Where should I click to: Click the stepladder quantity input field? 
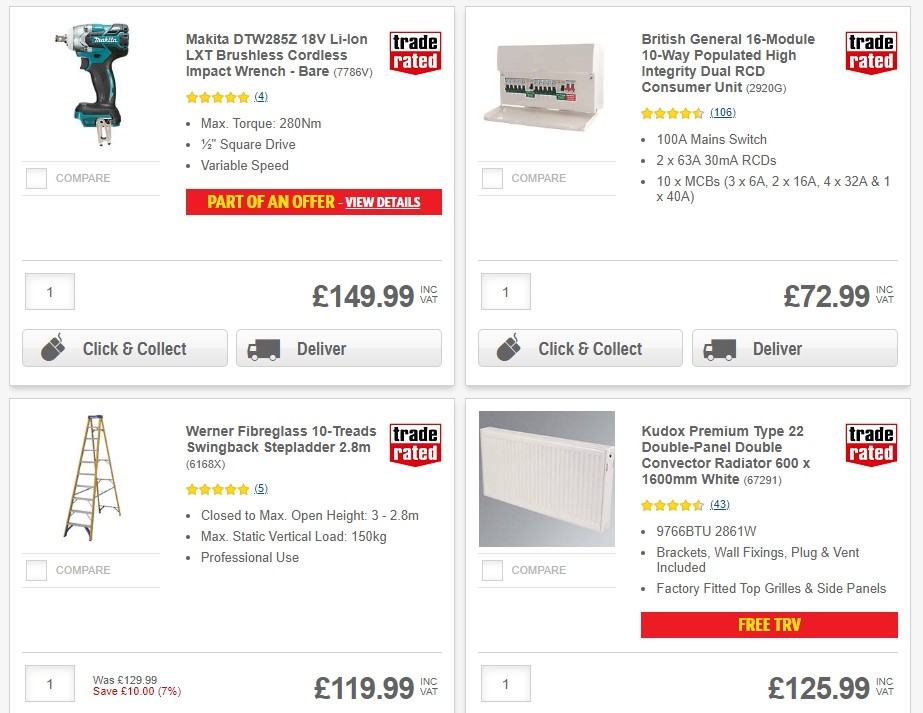(x=49, y=684)
